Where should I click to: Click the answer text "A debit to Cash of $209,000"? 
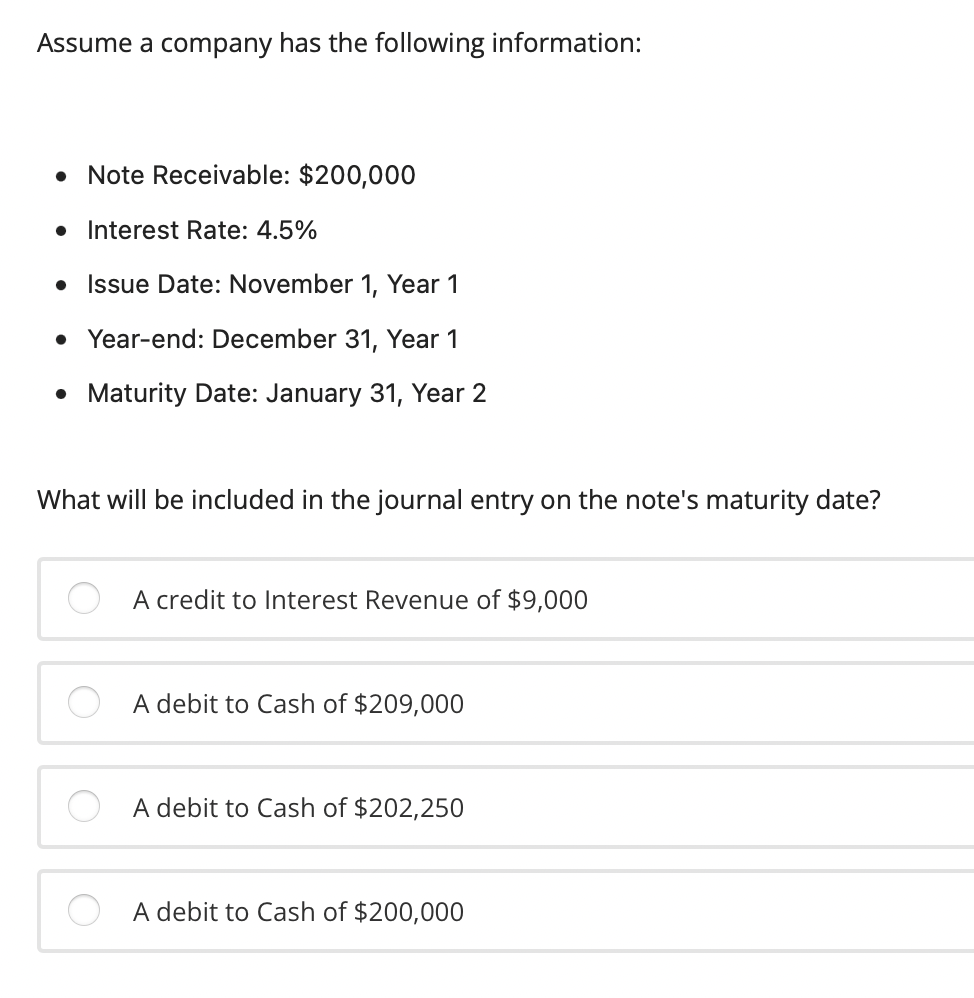(x=298, y=704)
